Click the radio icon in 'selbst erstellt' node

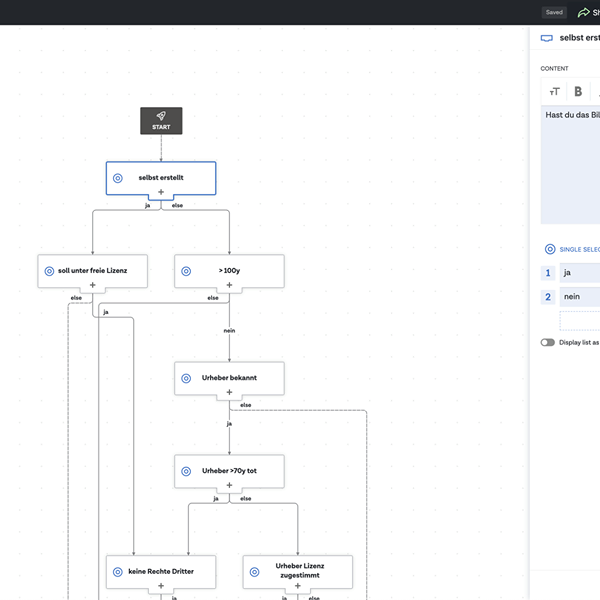118,178
